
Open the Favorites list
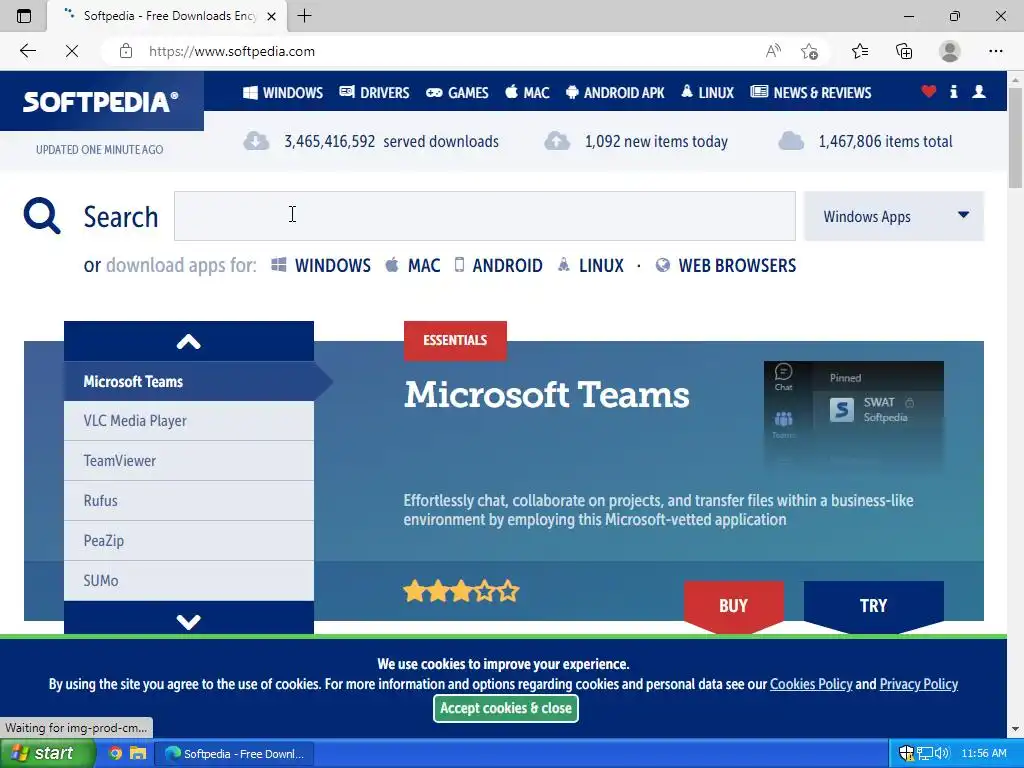(860, 51)
